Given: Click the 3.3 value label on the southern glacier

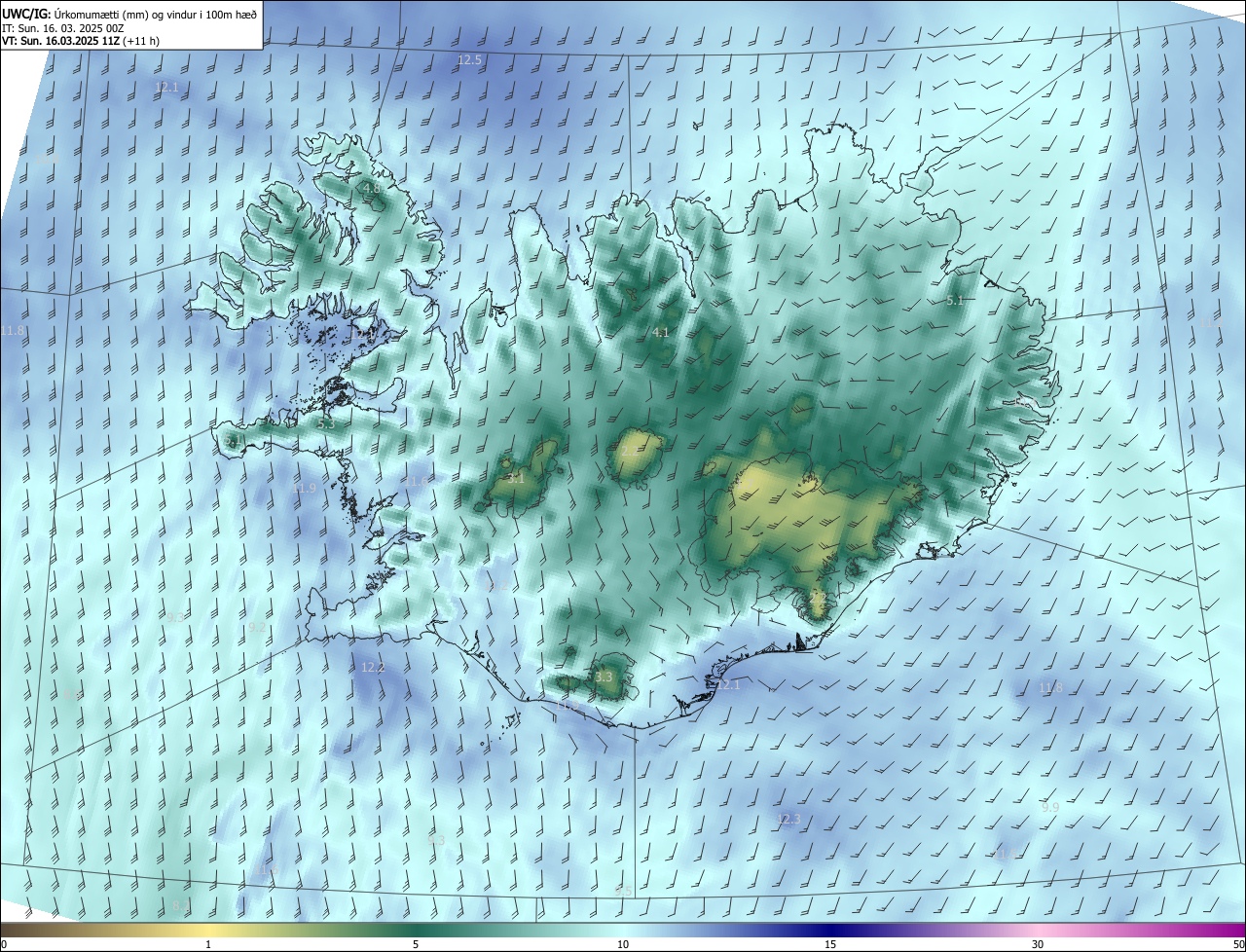Looking at the screenshot, I should click(x=605, y=677).
